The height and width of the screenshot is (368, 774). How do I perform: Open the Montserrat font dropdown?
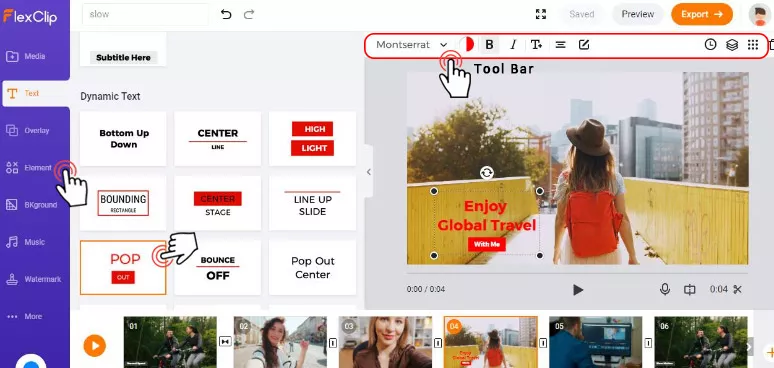(x=412, y=45)
